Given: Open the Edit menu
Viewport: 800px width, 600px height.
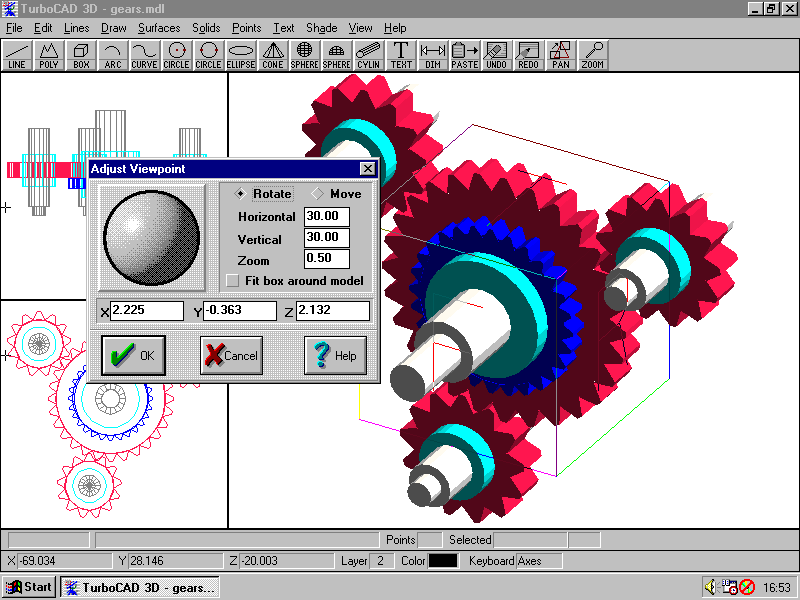Looking at the screenshot, I should (x=43, y=28).
